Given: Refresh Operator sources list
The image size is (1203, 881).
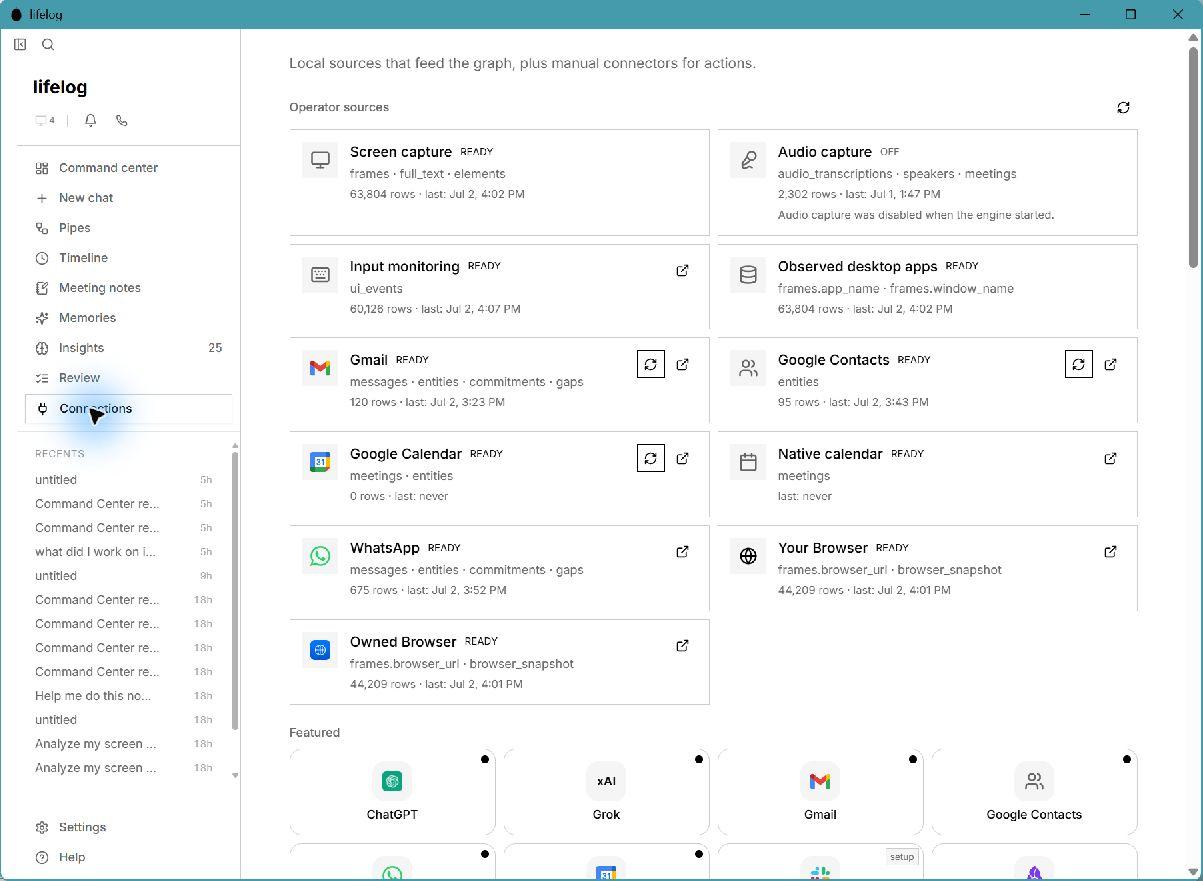Looking at the screenshot, I should (1123, 107).
